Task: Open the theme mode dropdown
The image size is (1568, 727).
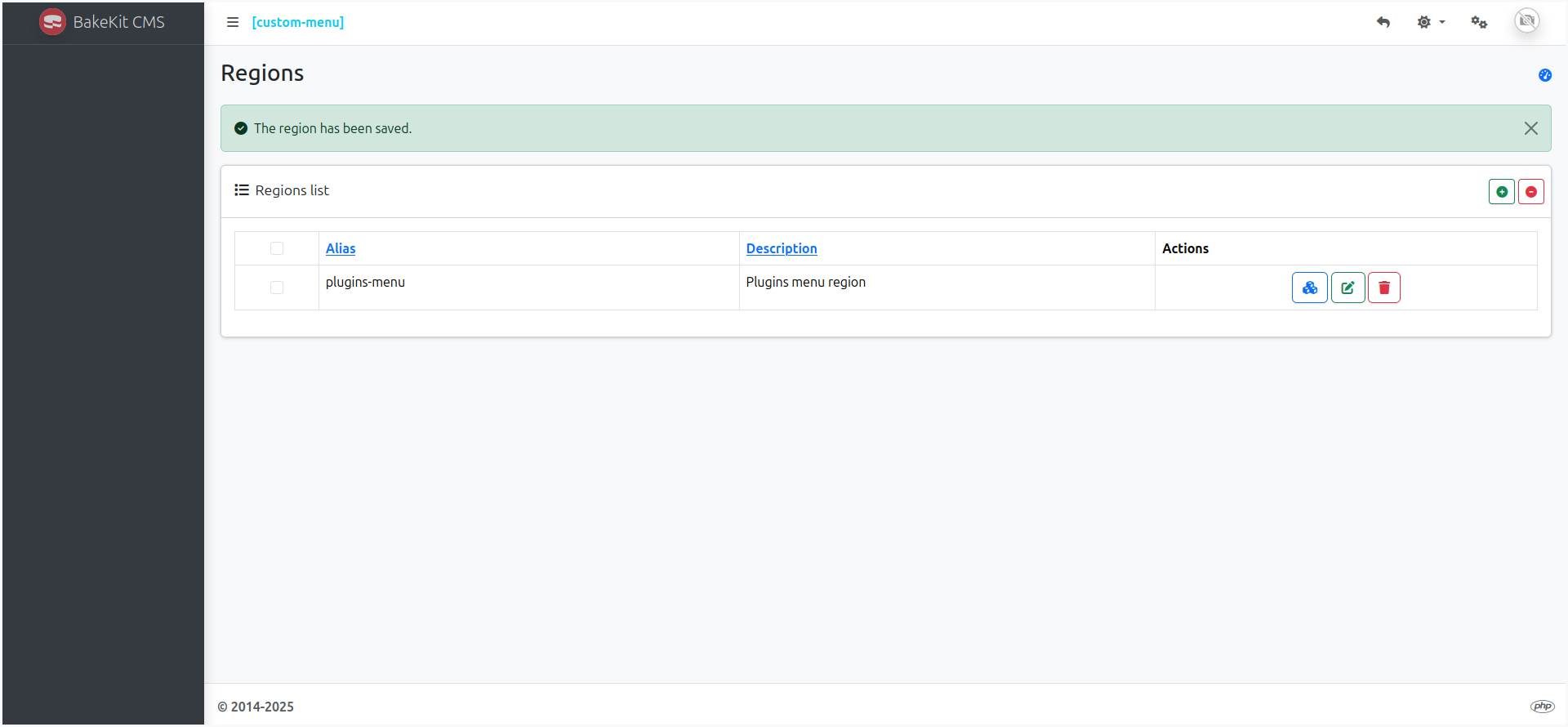Action: pos(1431,22)
